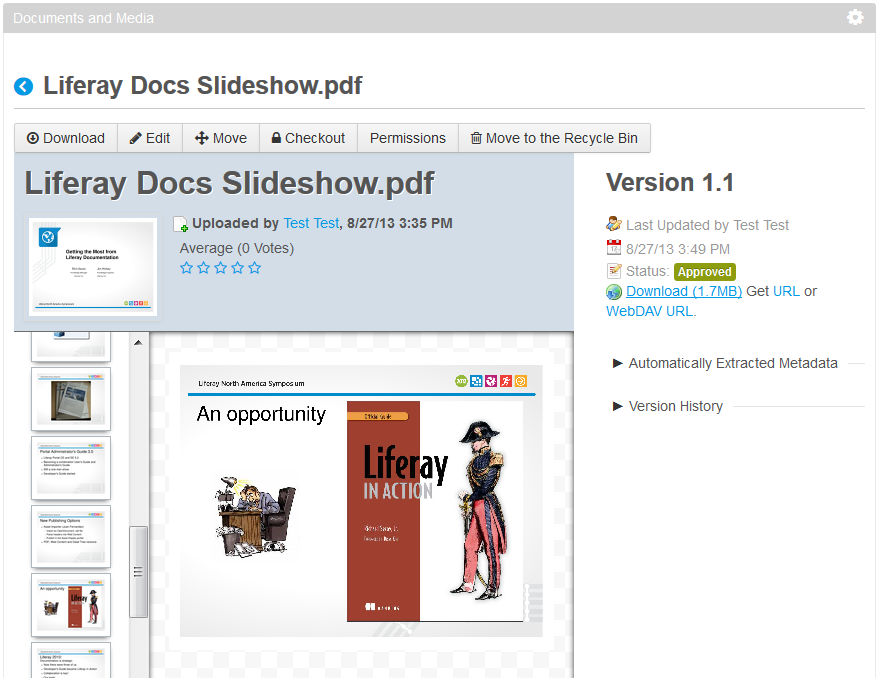This screenshot has width=880, height=678.
Task: Click the calendar icon beside updated date
Action: 614,248
